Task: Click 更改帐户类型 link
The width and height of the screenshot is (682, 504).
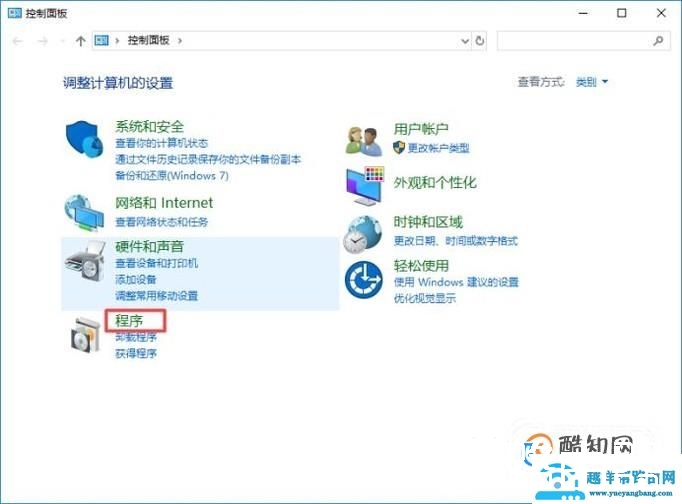Action: tap(438, 148)
